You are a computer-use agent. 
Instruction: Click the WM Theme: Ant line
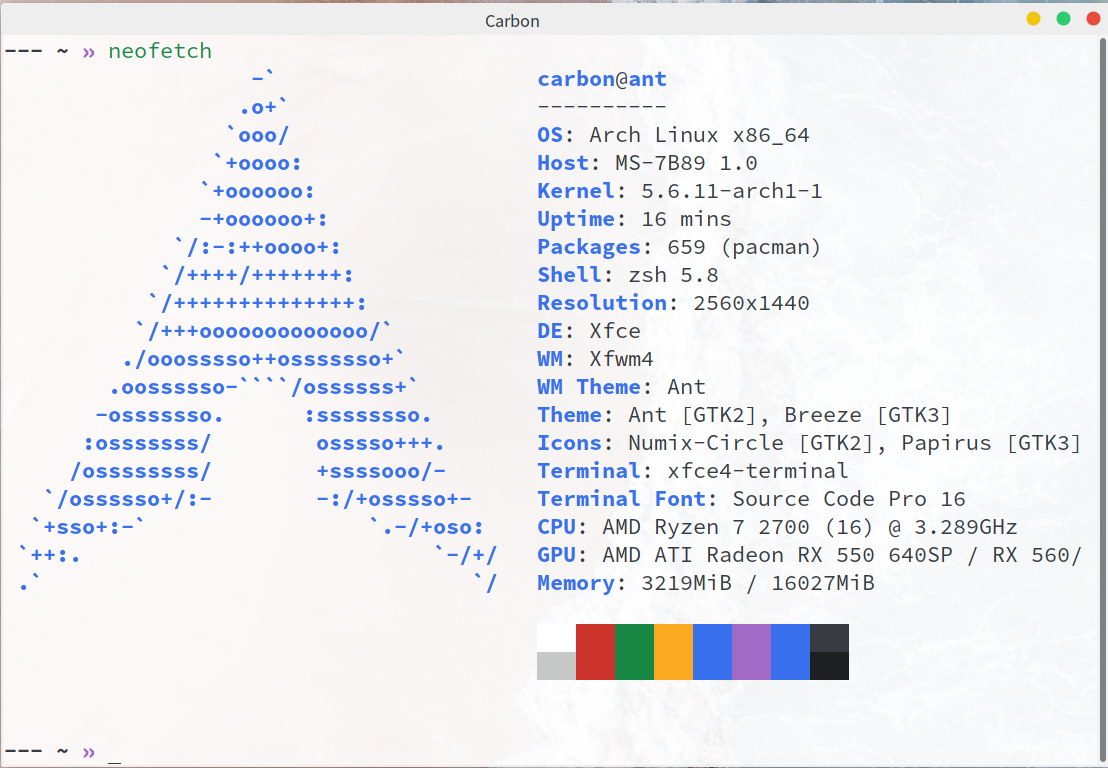click(621, 387)
